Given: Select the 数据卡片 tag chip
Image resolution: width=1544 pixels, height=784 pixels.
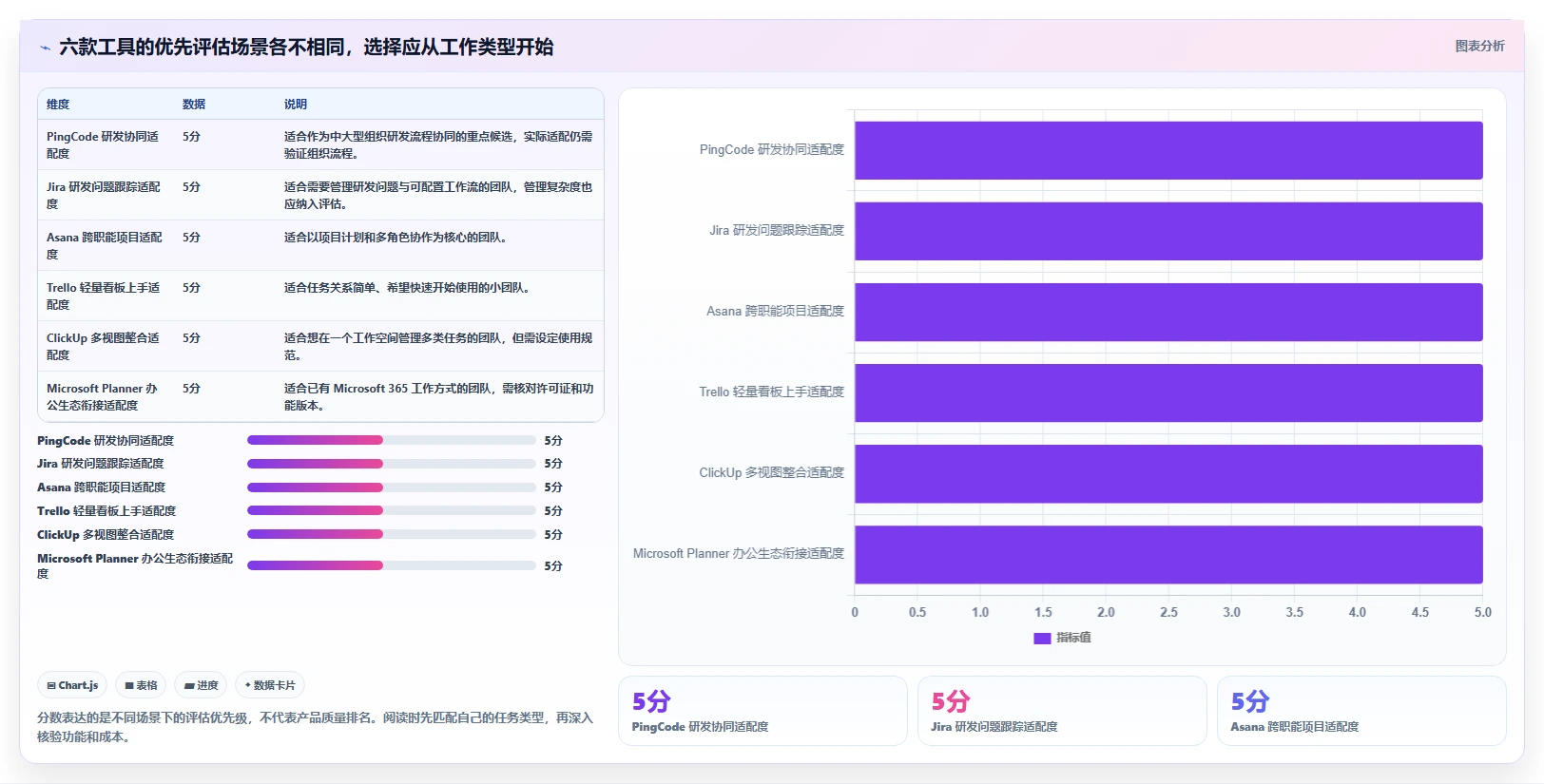Looking at the screenshot, I should (x=269, y=685).
